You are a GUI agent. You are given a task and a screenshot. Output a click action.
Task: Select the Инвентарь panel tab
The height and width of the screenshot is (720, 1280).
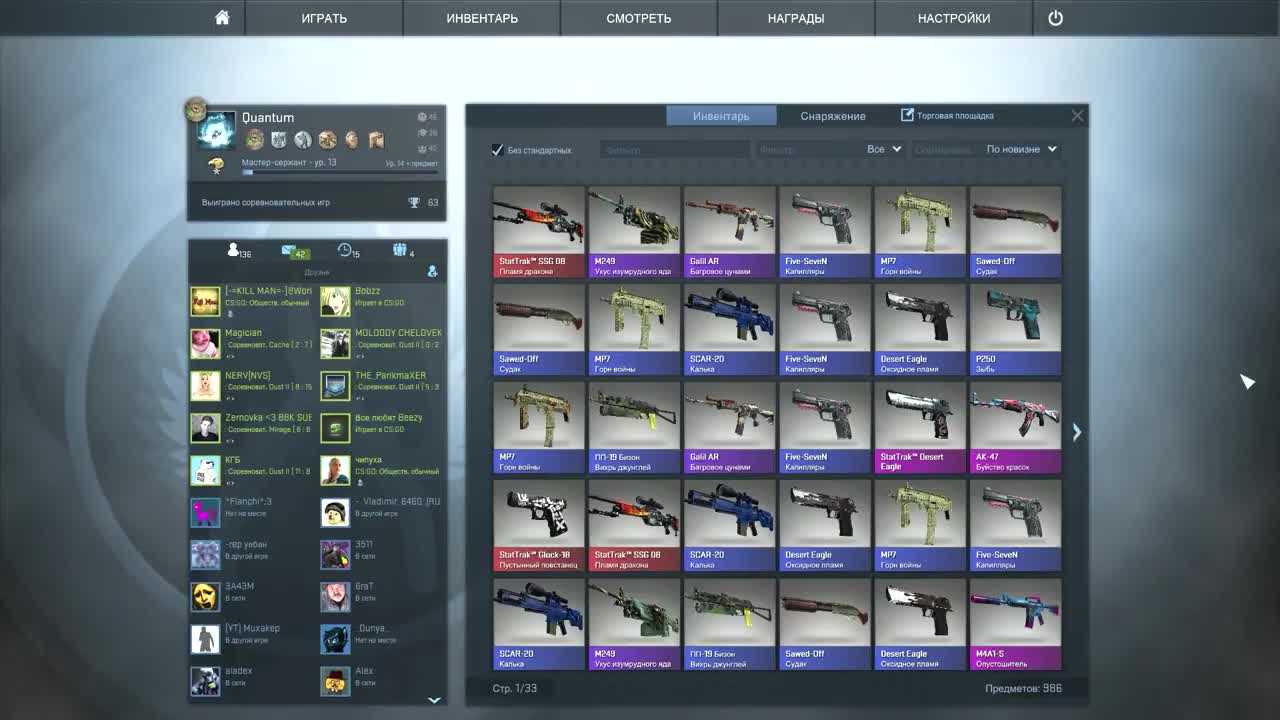pos(721,116)
